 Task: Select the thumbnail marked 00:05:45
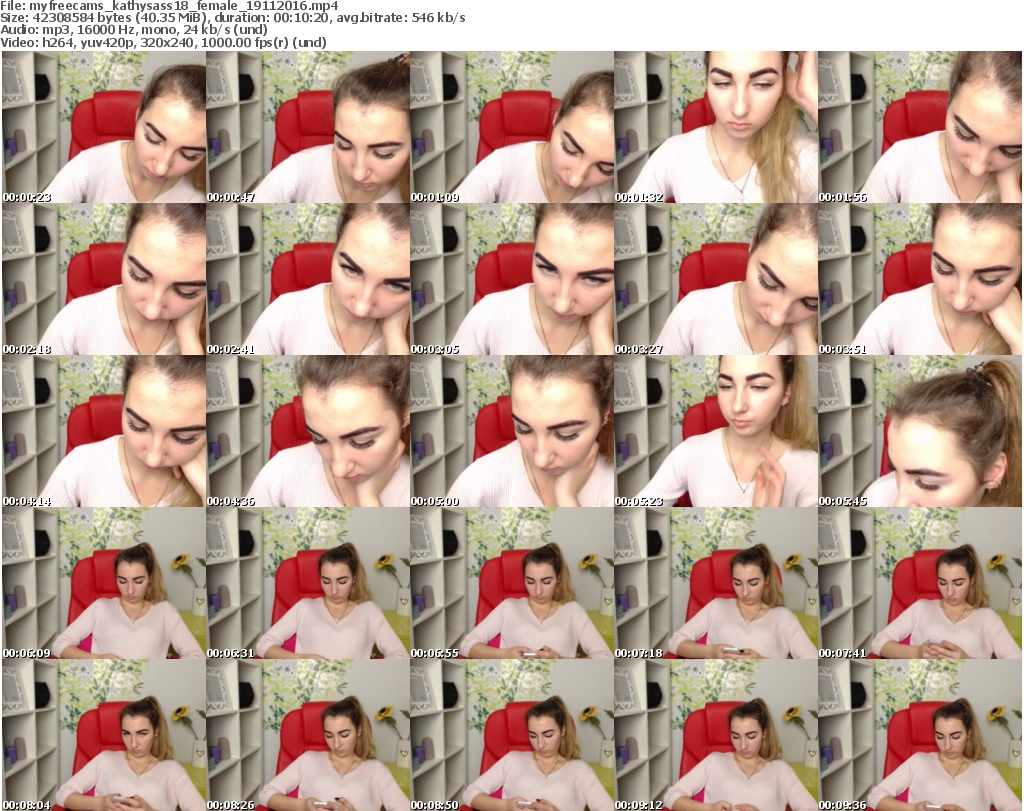click(x=920, y=431)
